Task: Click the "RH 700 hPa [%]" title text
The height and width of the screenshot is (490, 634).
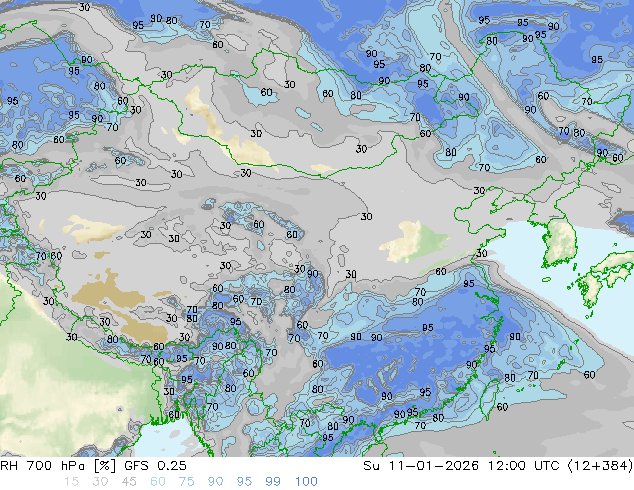Action: (x=59, y=466)
